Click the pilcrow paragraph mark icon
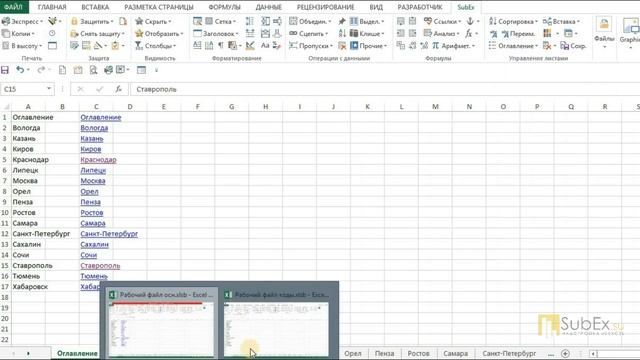Screen dimensions: 640x360 click(x=220, y=46)
